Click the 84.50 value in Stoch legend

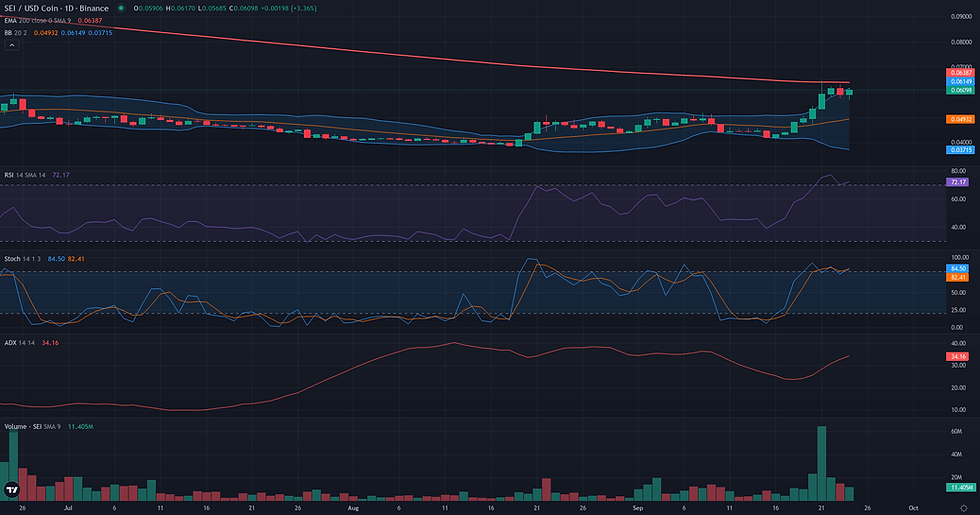pyautogui.click(x=56, y=259)
